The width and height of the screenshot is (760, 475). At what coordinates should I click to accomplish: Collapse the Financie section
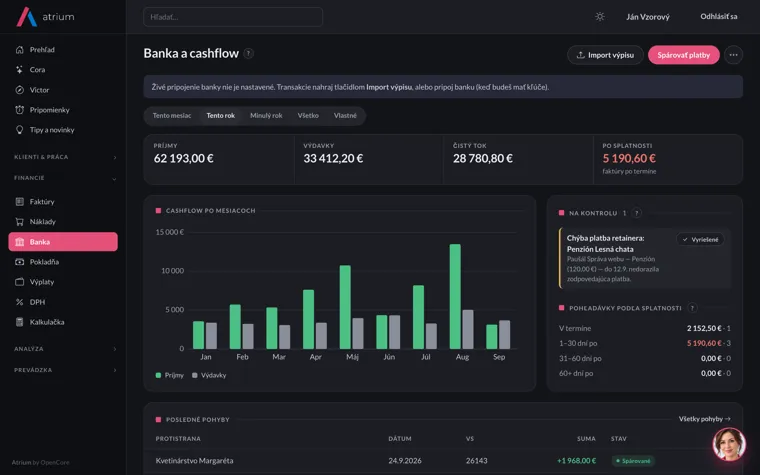[65, 178]
